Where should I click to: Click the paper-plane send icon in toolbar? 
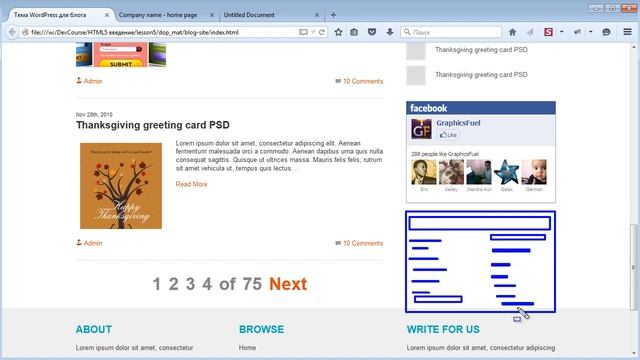pos(530,32)
